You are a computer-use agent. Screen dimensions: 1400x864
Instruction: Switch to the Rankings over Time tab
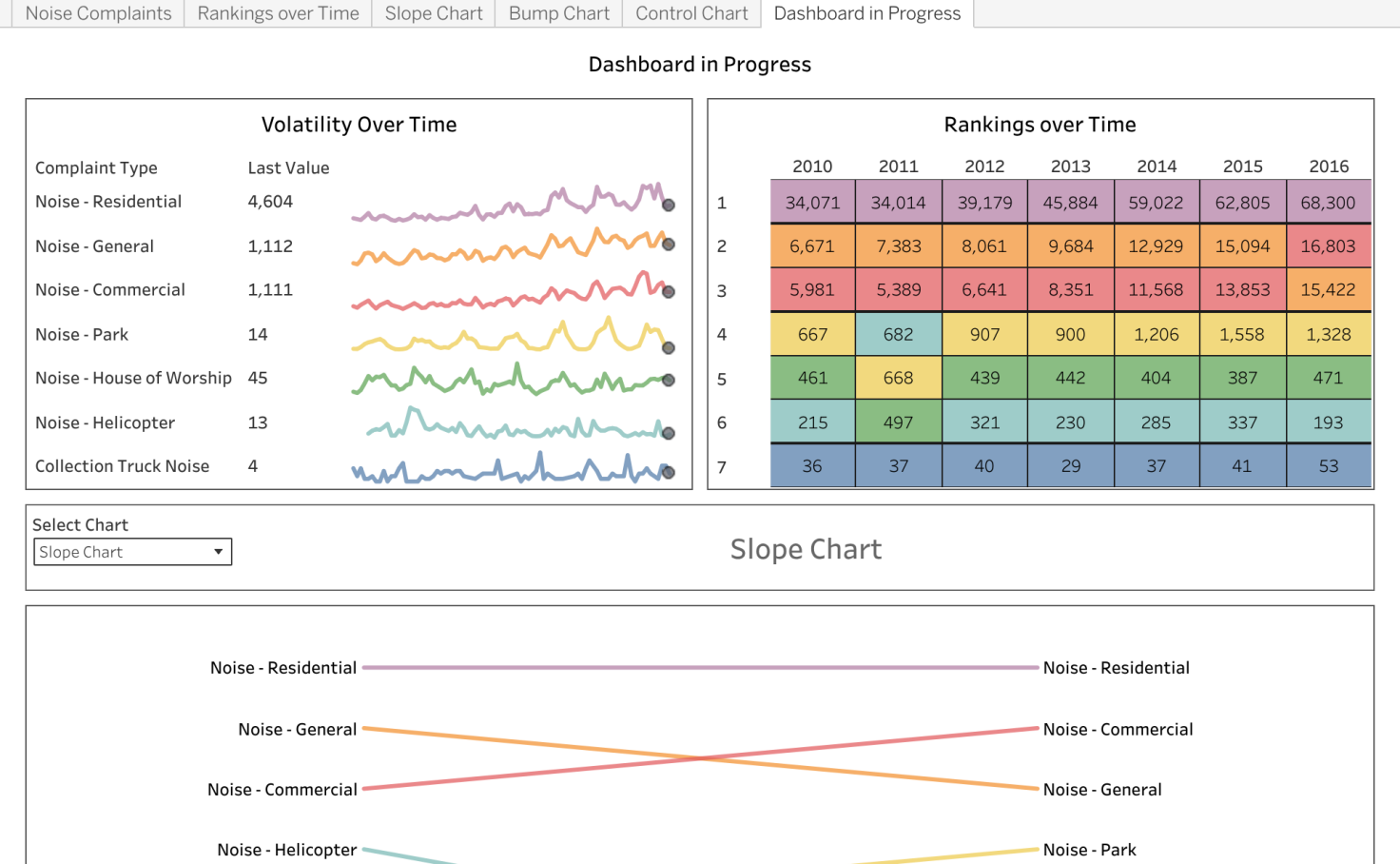tap(278, 13)
